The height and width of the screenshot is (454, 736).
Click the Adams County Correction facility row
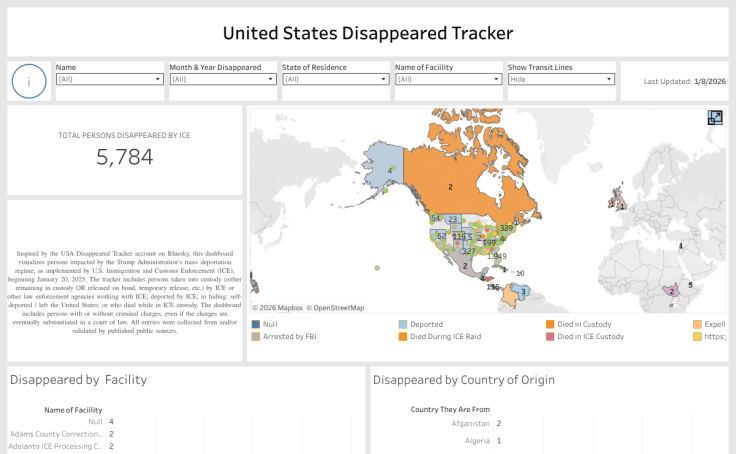[56, 434]
